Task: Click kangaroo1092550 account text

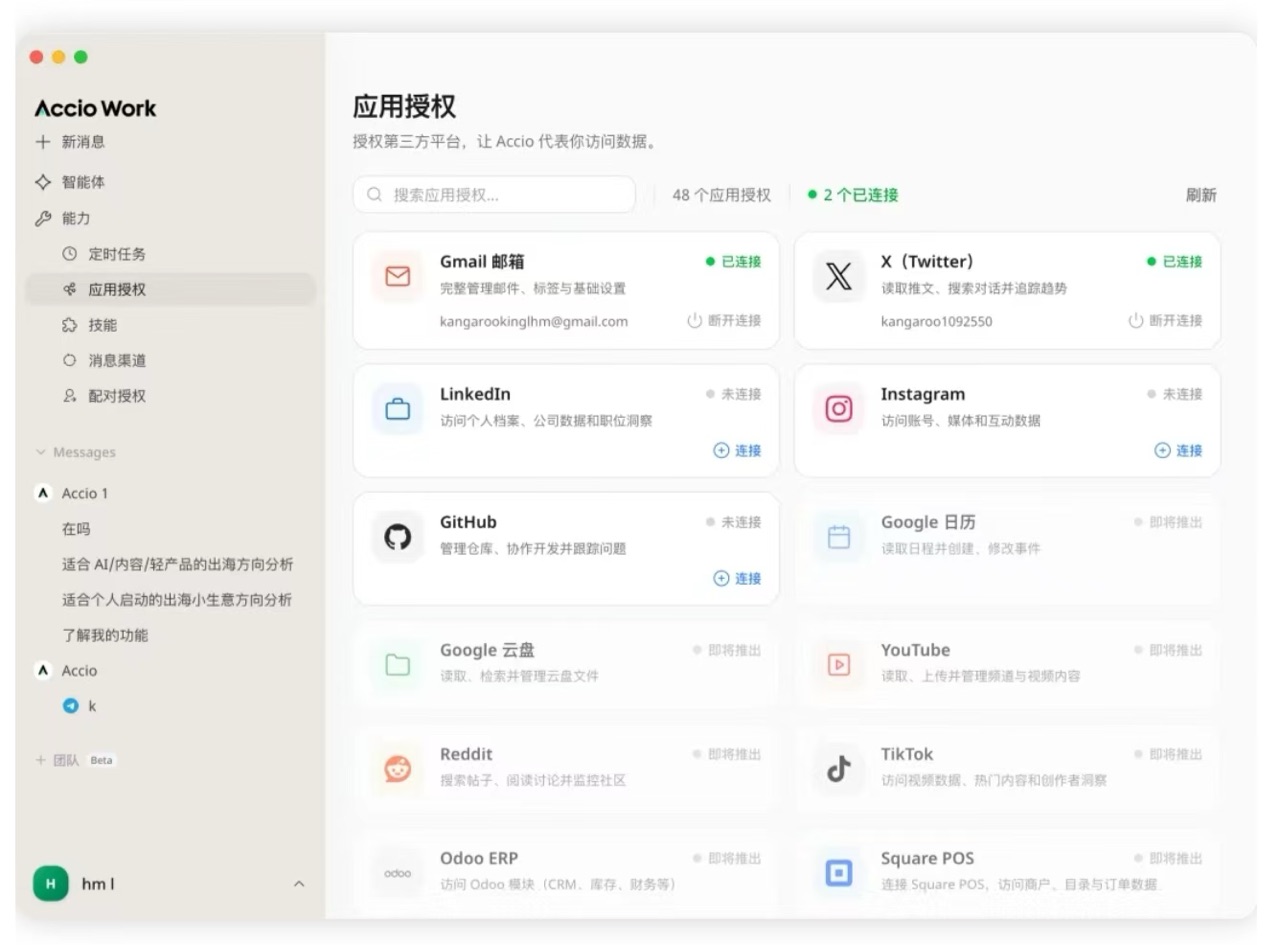Action: pos(937,321)
